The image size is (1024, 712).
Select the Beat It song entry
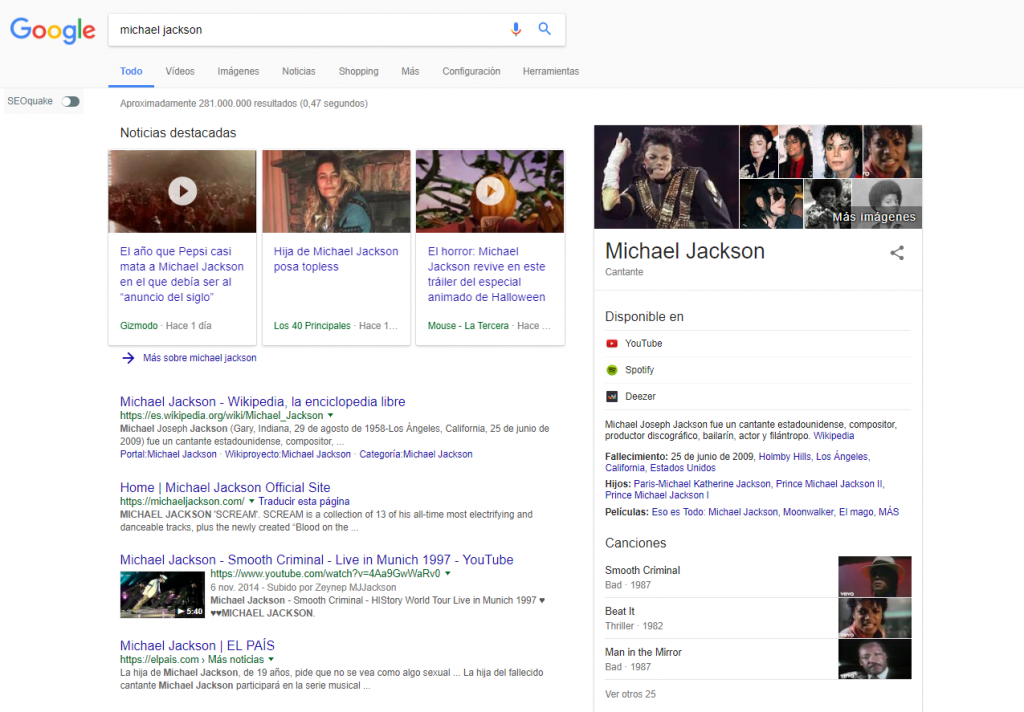[x=720, y=618]
